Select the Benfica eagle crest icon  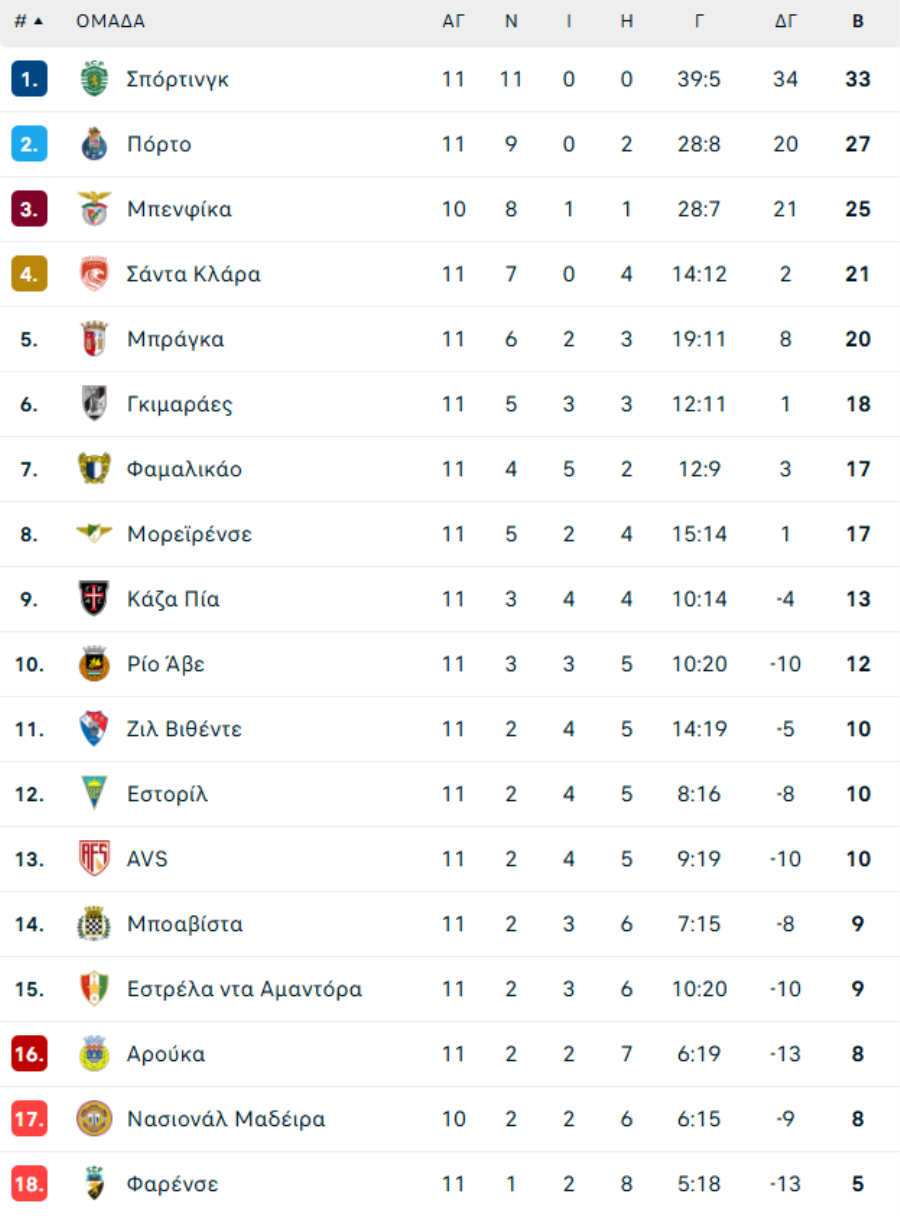94,209
